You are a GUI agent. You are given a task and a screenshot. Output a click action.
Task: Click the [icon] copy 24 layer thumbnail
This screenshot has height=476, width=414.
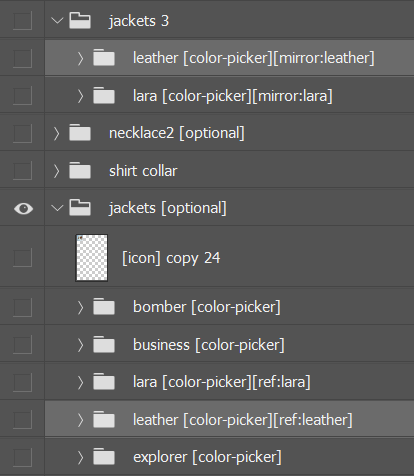pos(92,258)
